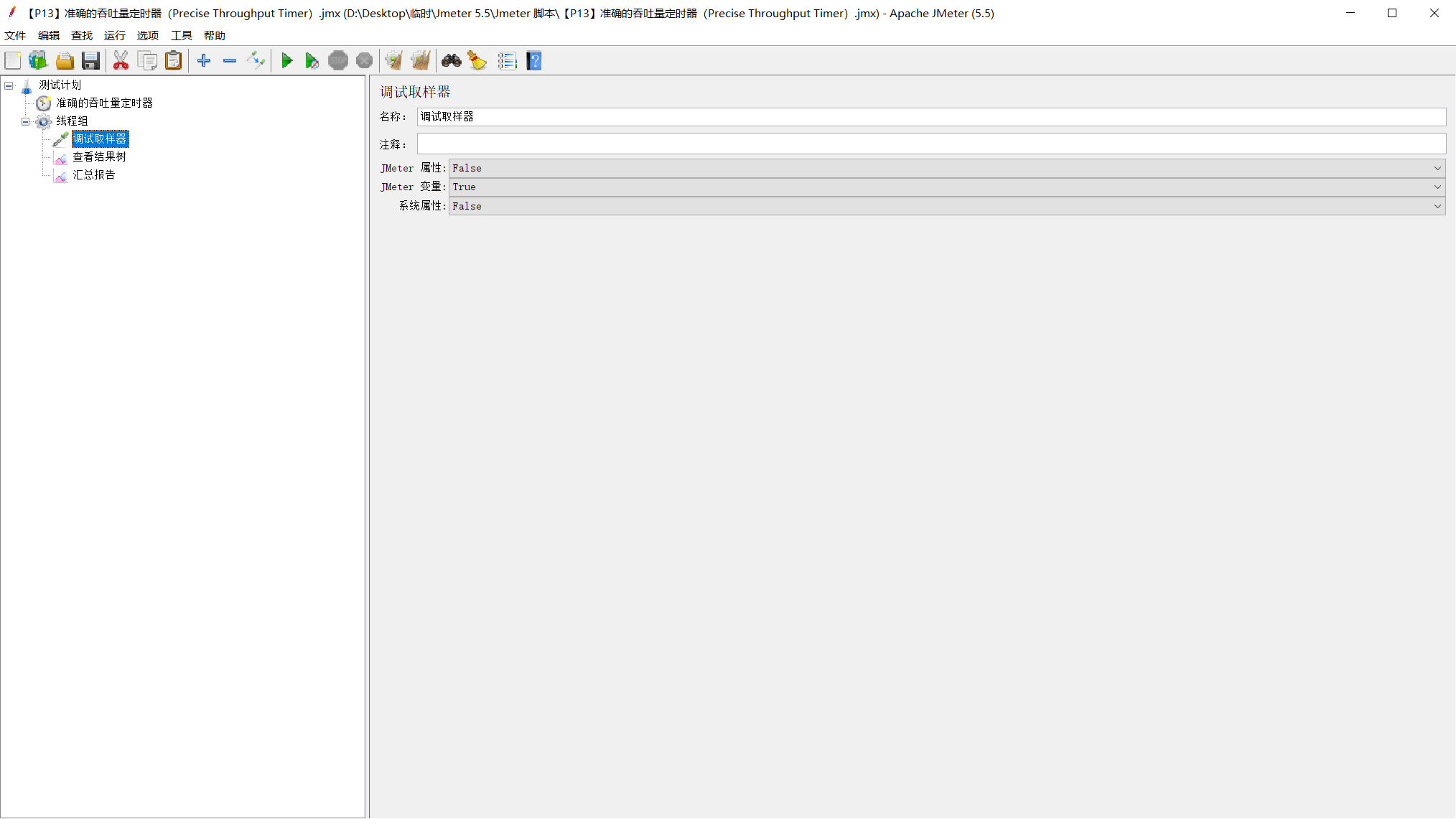Click the gear icon beside 线程组

(x=44, y=121)
